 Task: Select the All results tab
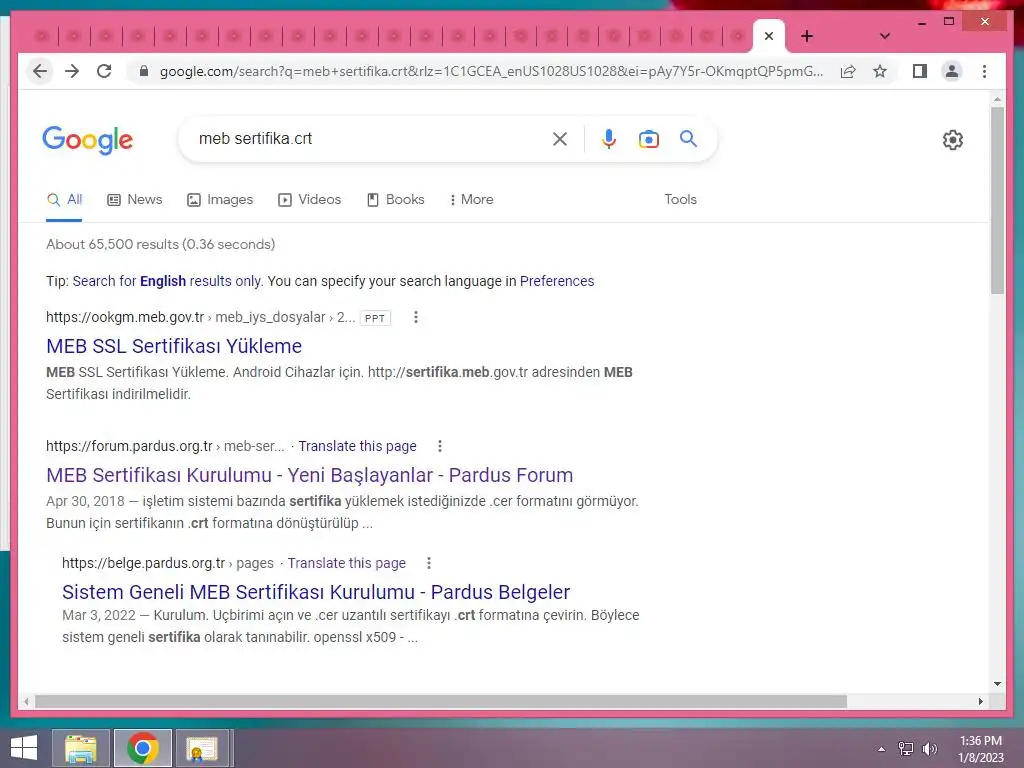click(x=64, y=200)
